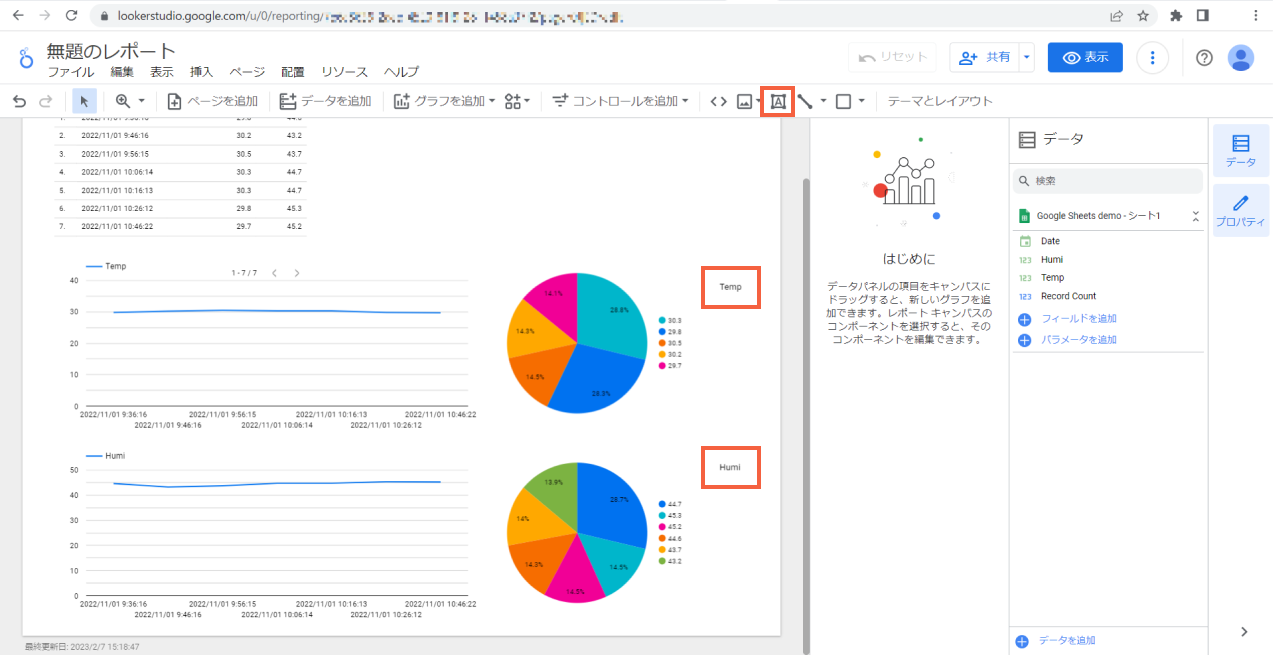Switch to the プロパティ panel
The width and height of the screenshot is (1273, 655).
[x=1240, y=210]
